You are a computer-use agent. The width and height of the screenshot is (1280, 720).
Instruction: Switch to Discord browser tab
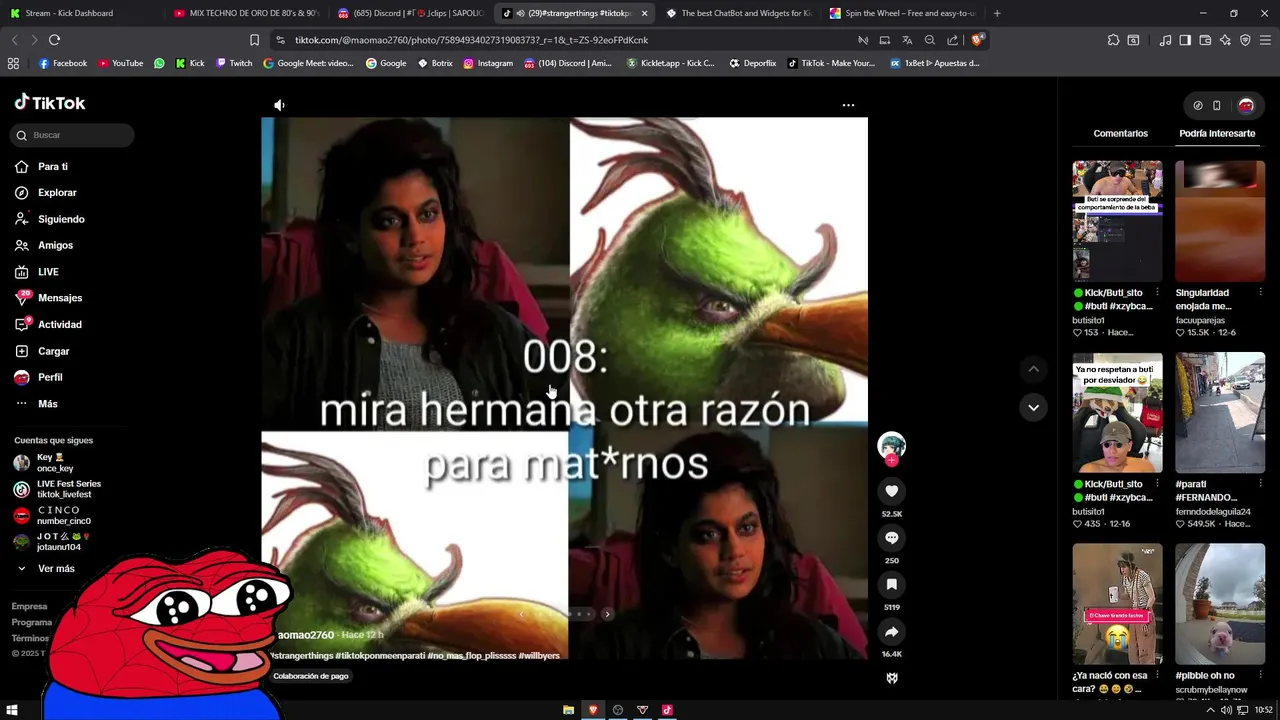(410, 13)
